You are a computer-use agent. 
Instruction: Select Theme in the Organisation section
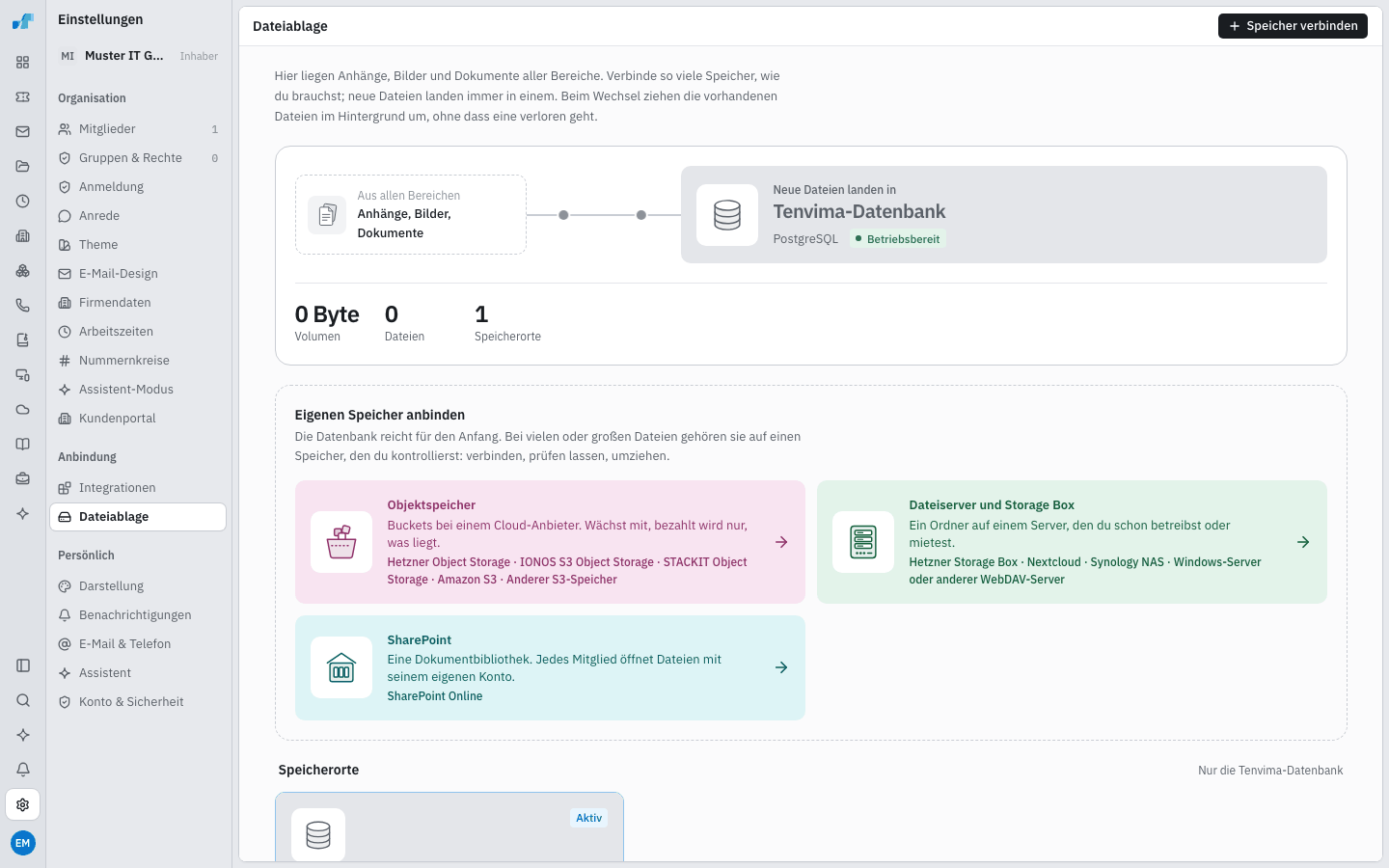click(x=138, y=245)
